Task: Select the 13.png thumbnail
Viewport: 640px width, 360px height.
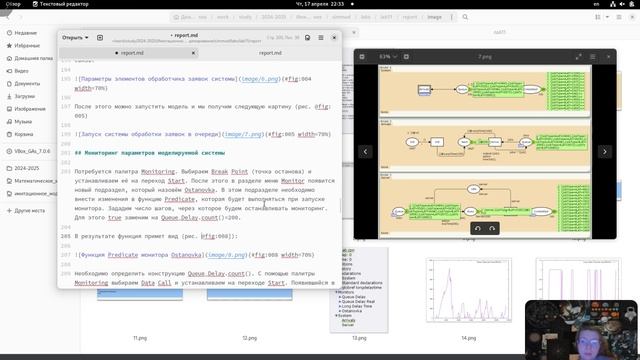Action: click(x=359, y=290)
